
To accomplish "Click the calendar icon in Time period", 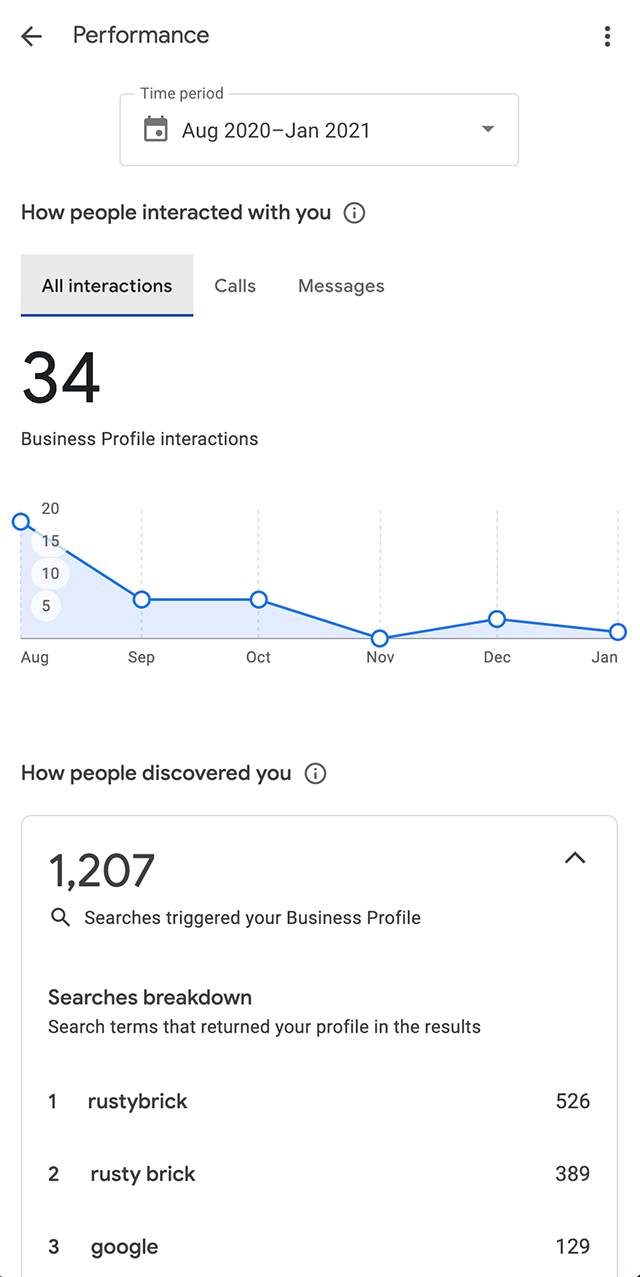I will pos(156,130).
